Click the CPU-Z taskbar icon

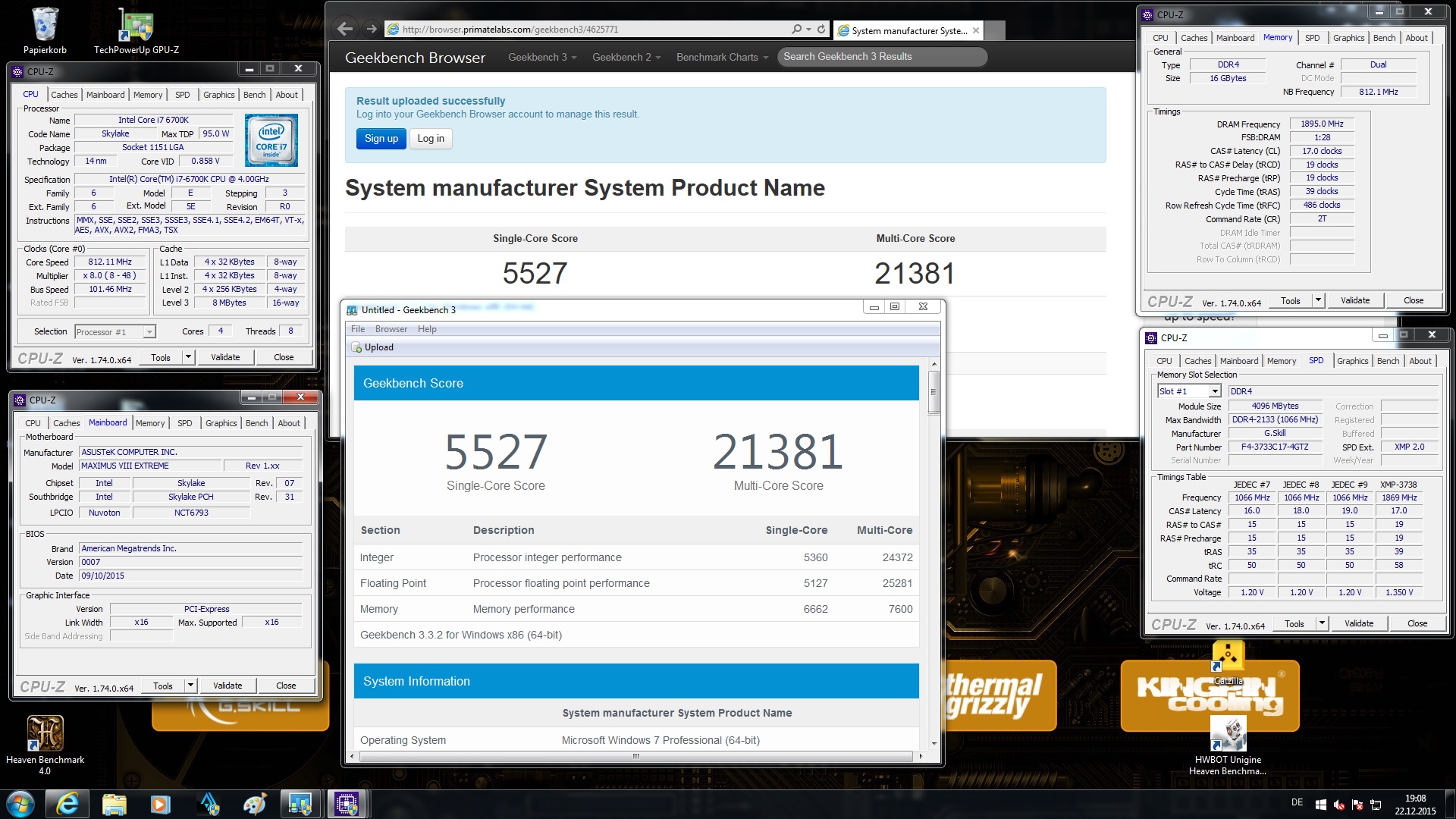tap(347, 804)
